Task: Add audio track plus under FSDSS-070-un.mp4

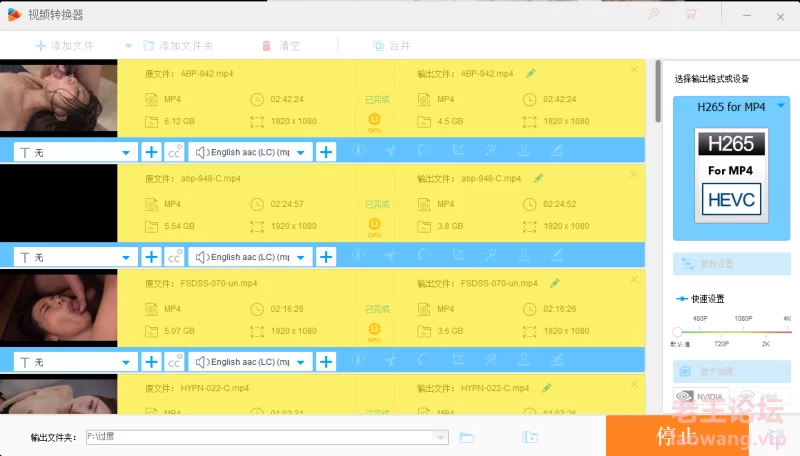Action: (x=326, y=362)
